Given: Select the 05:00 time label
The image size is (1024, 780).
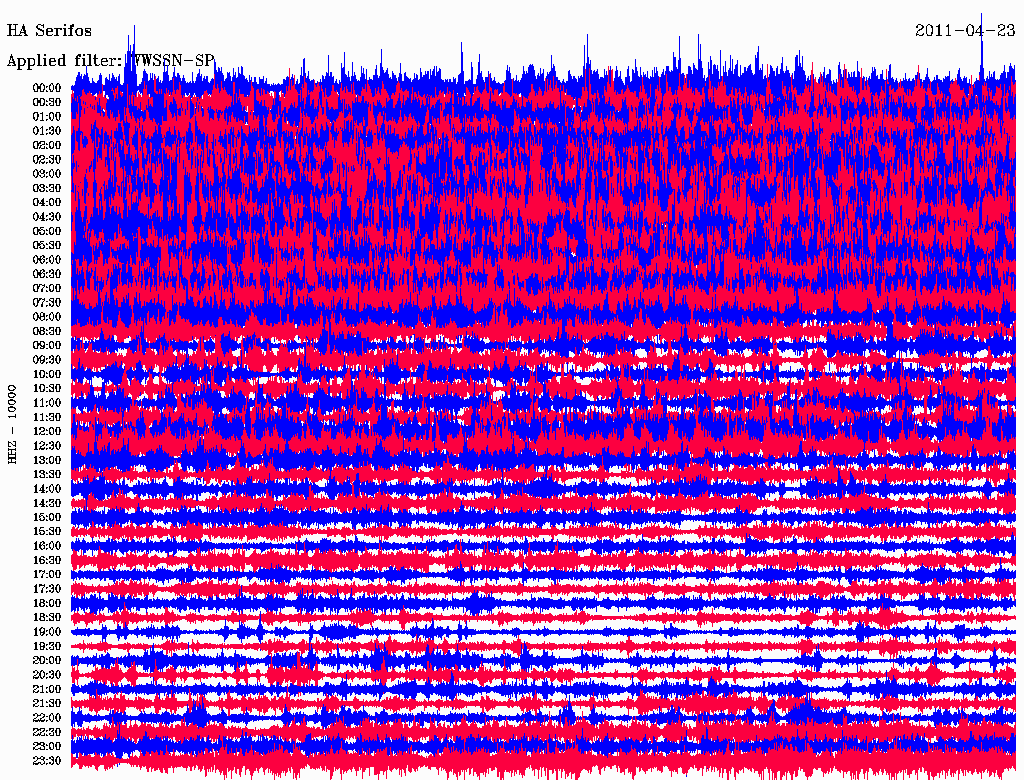Looking at the screenshot, I should (x=47, y=231).
